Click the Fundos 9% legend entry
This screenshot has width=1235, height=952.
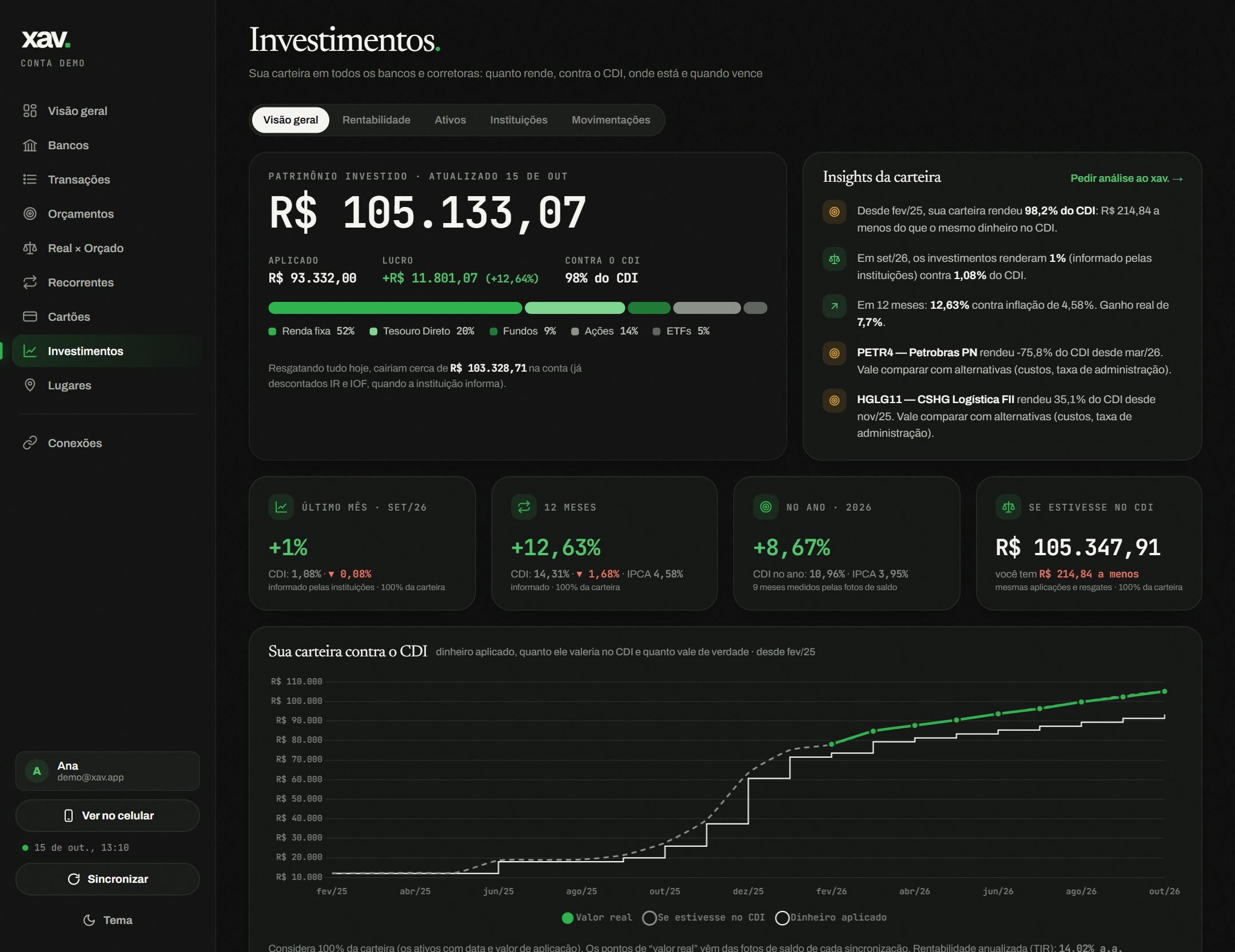[x=523, y=331]
